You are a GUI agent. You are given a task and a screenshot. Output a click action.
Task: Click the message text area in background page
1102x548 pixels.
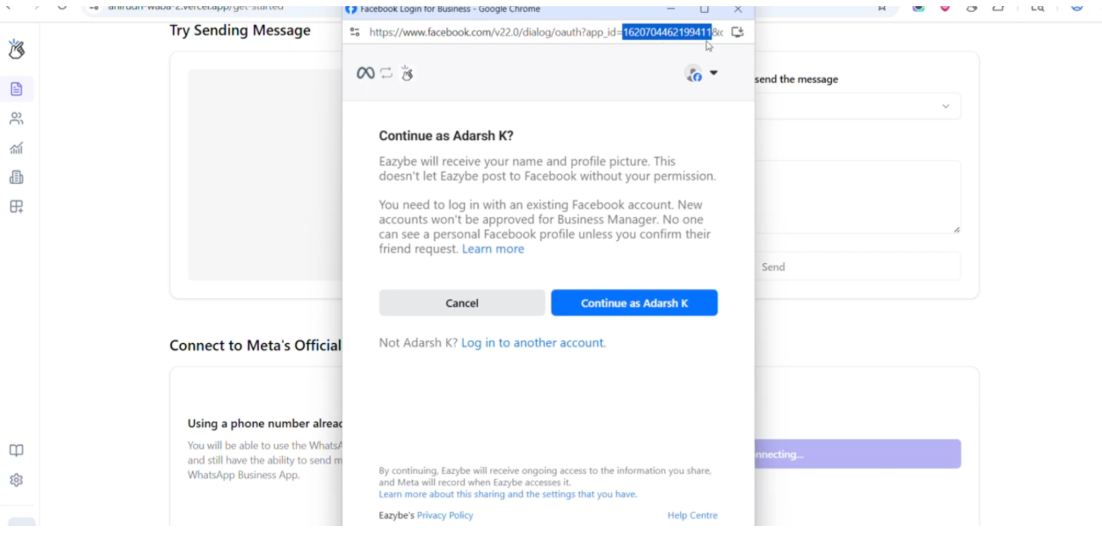click(x=857, y=197)
